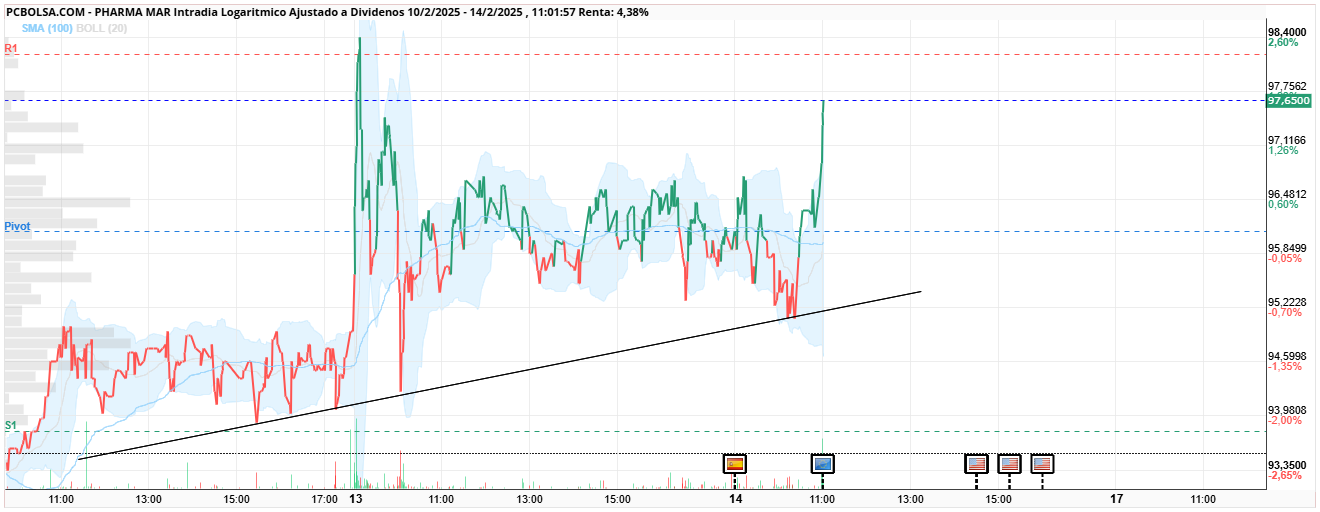Open the Spain flag economic event marker
Image resolution: width=1320 pixels, height=512 pixels.
tap(735, 464)
